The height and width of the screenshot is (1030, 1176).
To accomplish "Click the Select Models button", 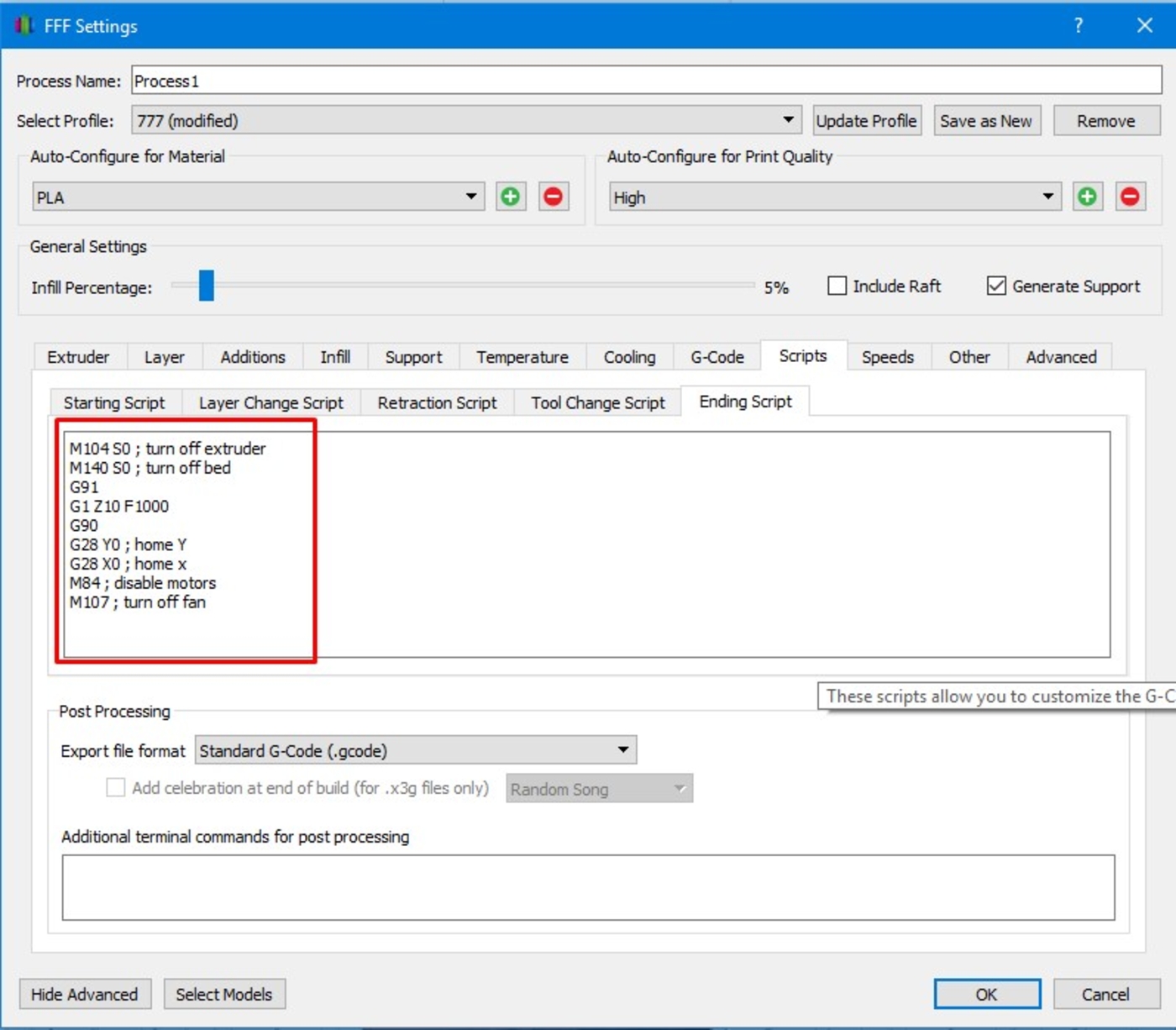I will (x=224, y=994).
